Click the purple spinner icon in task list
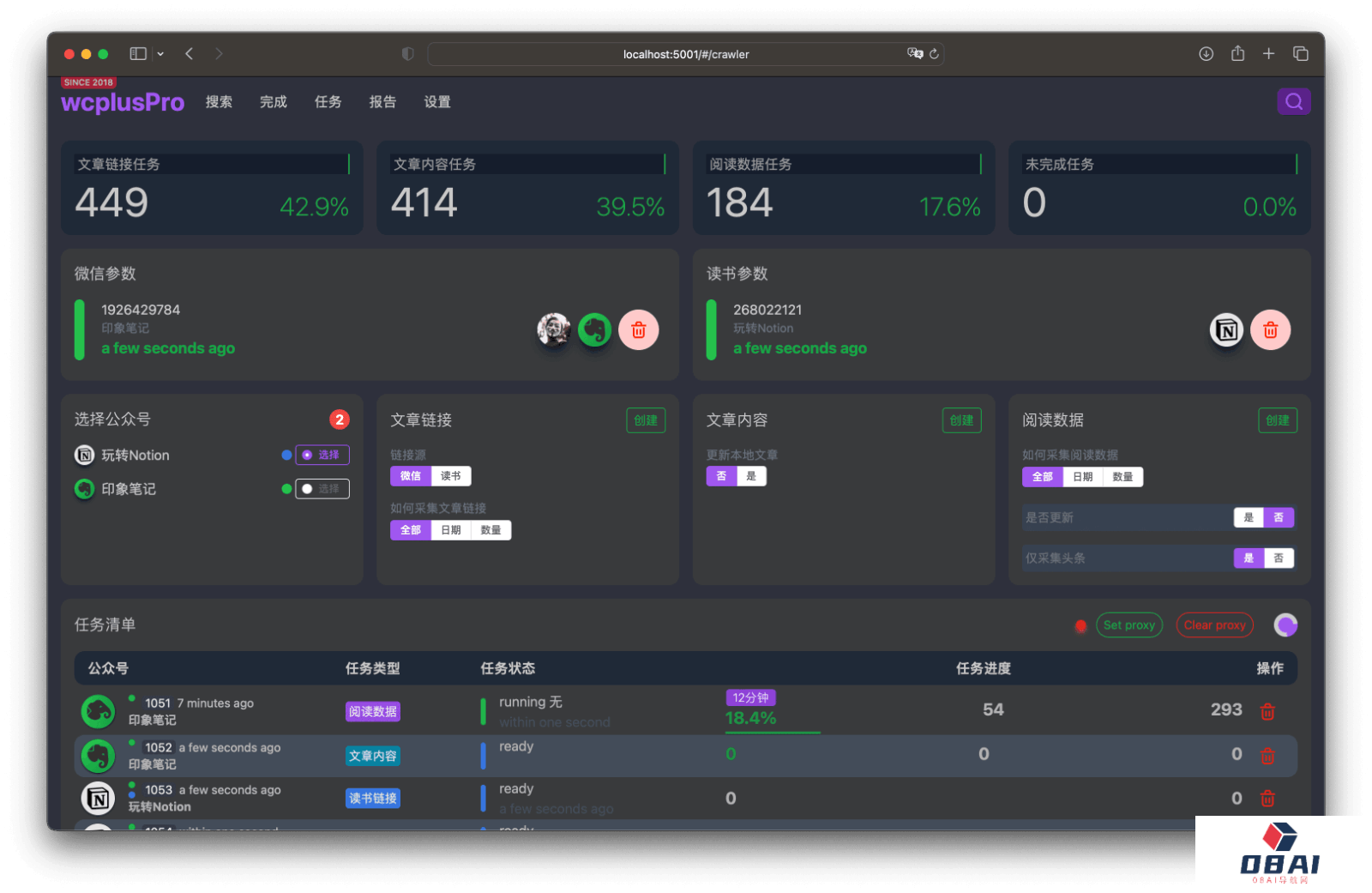The height and width of the screenshot is (893, 1372). [x=1285, y=625]
